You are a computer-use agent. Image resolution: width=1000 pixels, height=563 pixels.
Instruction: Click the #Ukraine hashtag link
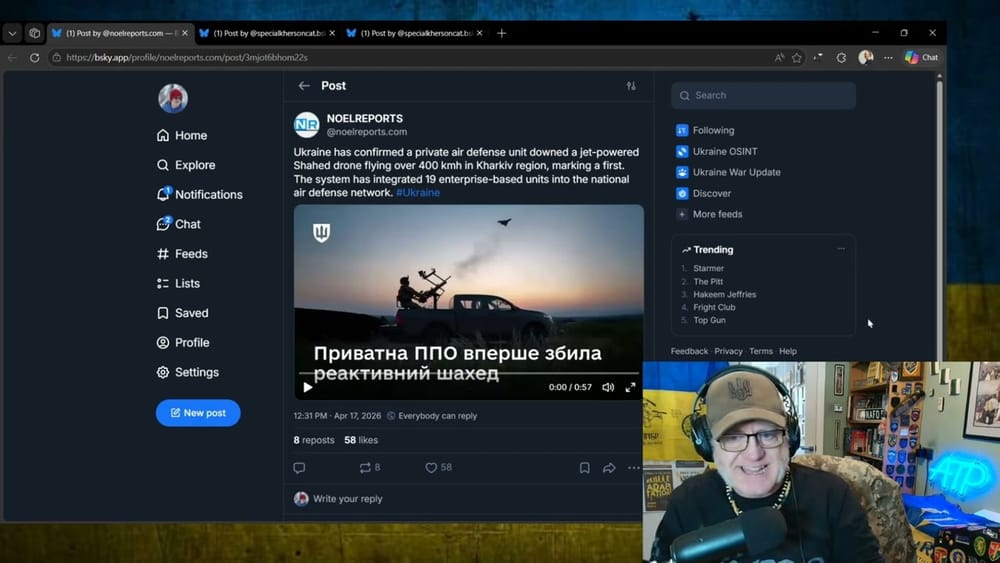pyautogui.click(x=417, y=192)
